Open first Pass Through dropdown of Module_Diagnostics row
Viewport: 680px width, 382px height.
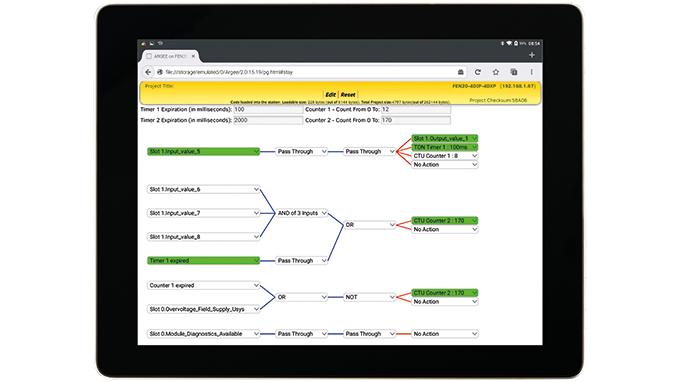coord(301,334)
